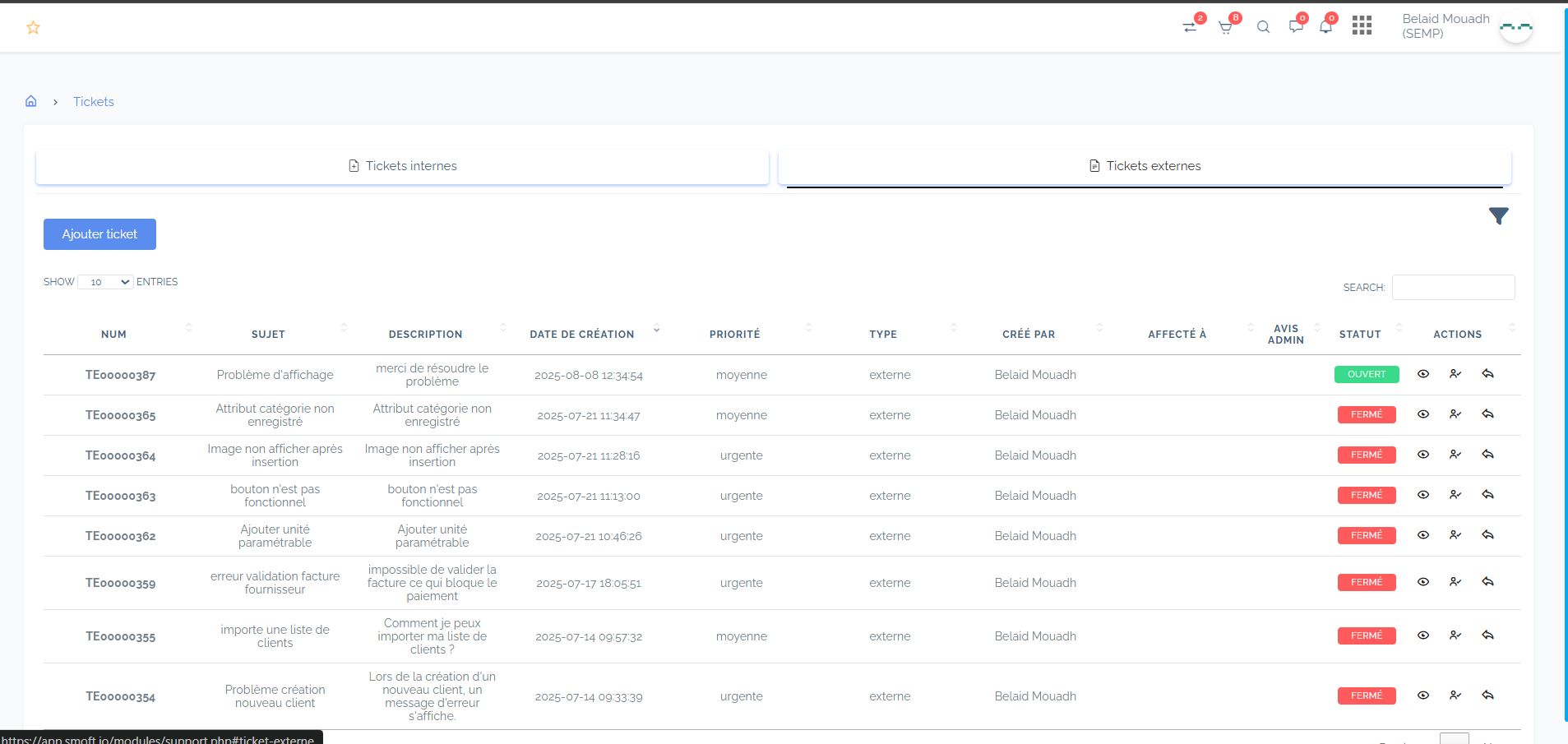Open the show entries dropdown
Image resolution: width=1568 pixels, height=744 pixels.
105,282
